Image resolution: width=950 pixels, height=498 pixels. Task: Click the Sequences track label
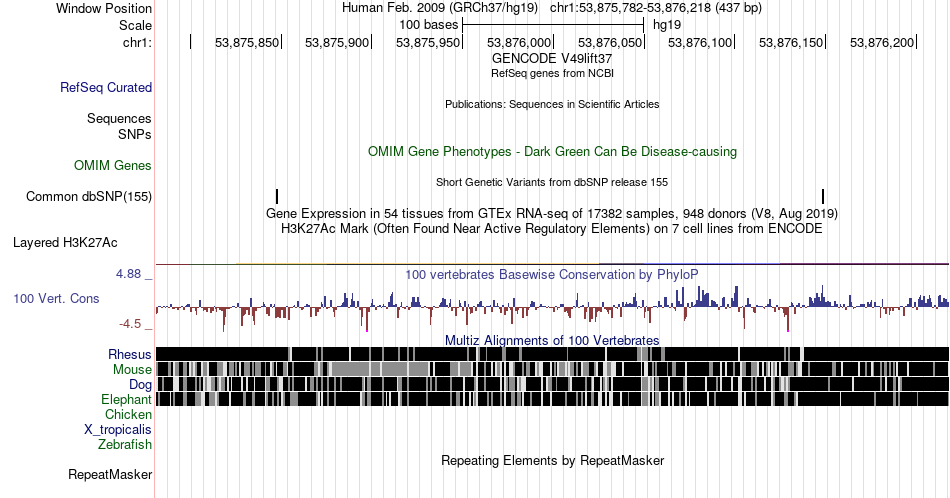[x=119, y=119]
